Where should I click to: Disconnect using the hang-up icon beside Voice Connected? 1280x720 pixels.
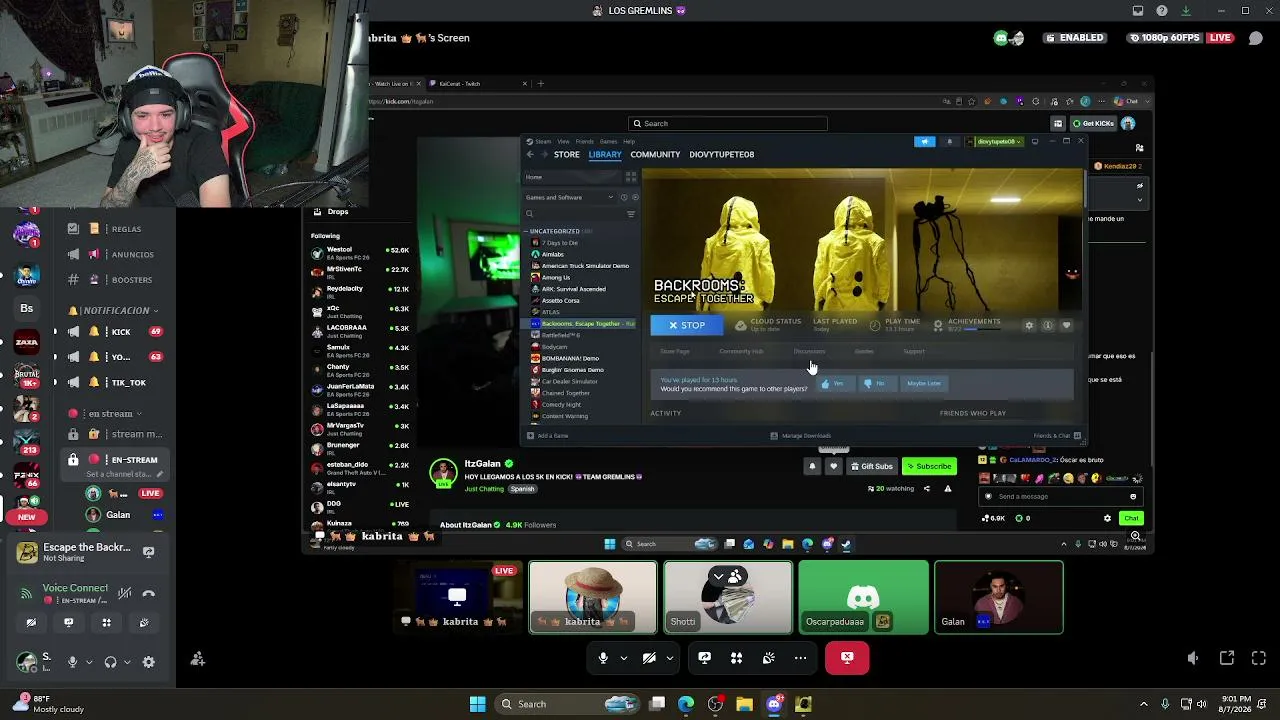148,593
